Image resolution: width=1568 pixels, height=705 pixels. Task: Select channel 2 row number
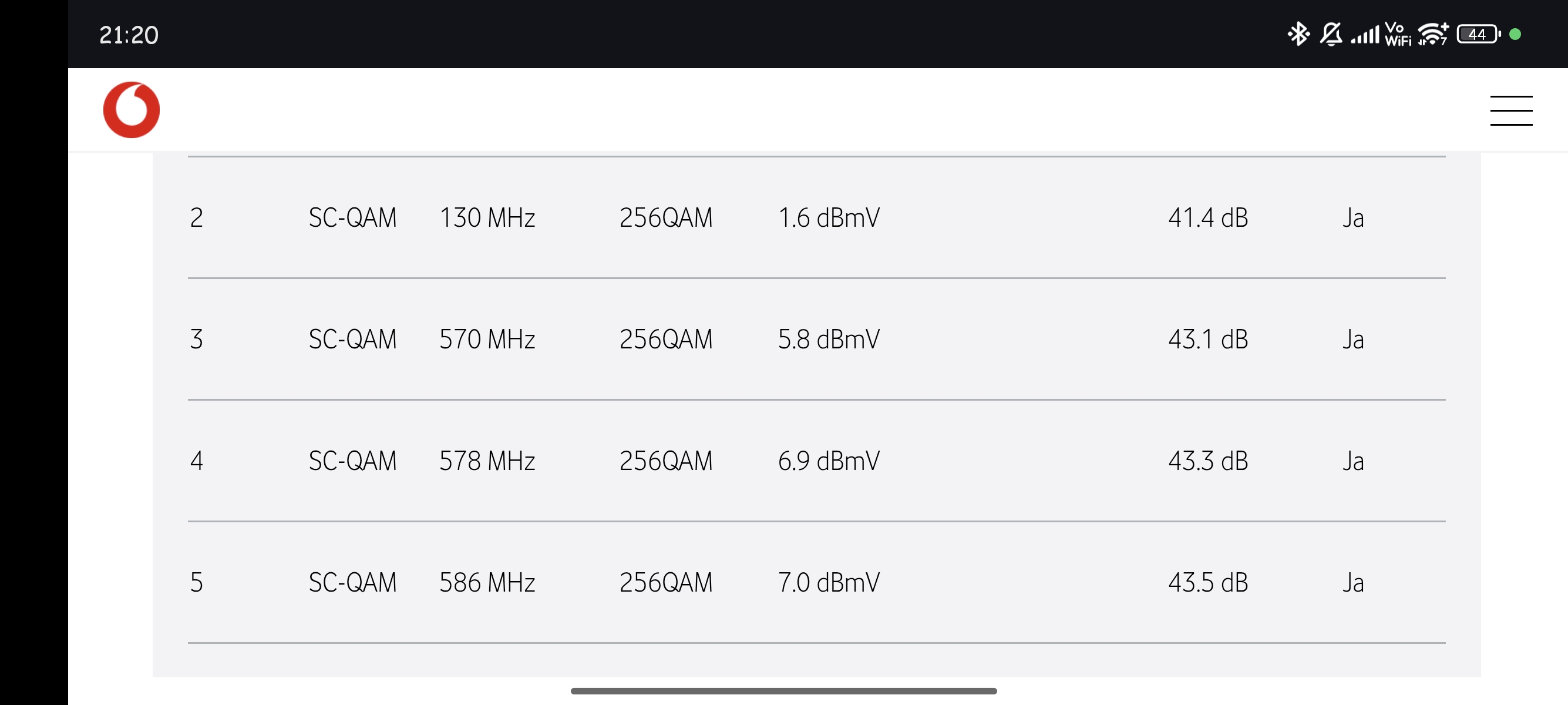click(x=197, y=218)
